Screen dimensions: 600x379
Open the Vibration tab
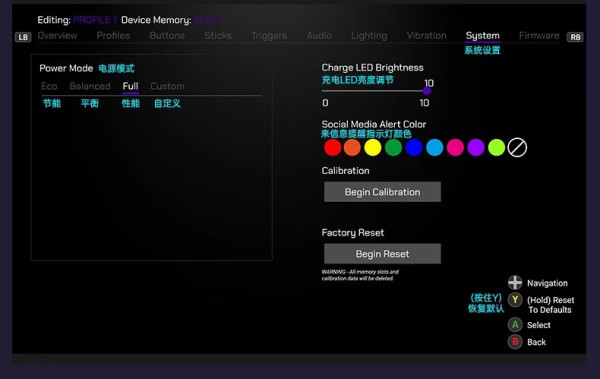click(426, 36)
